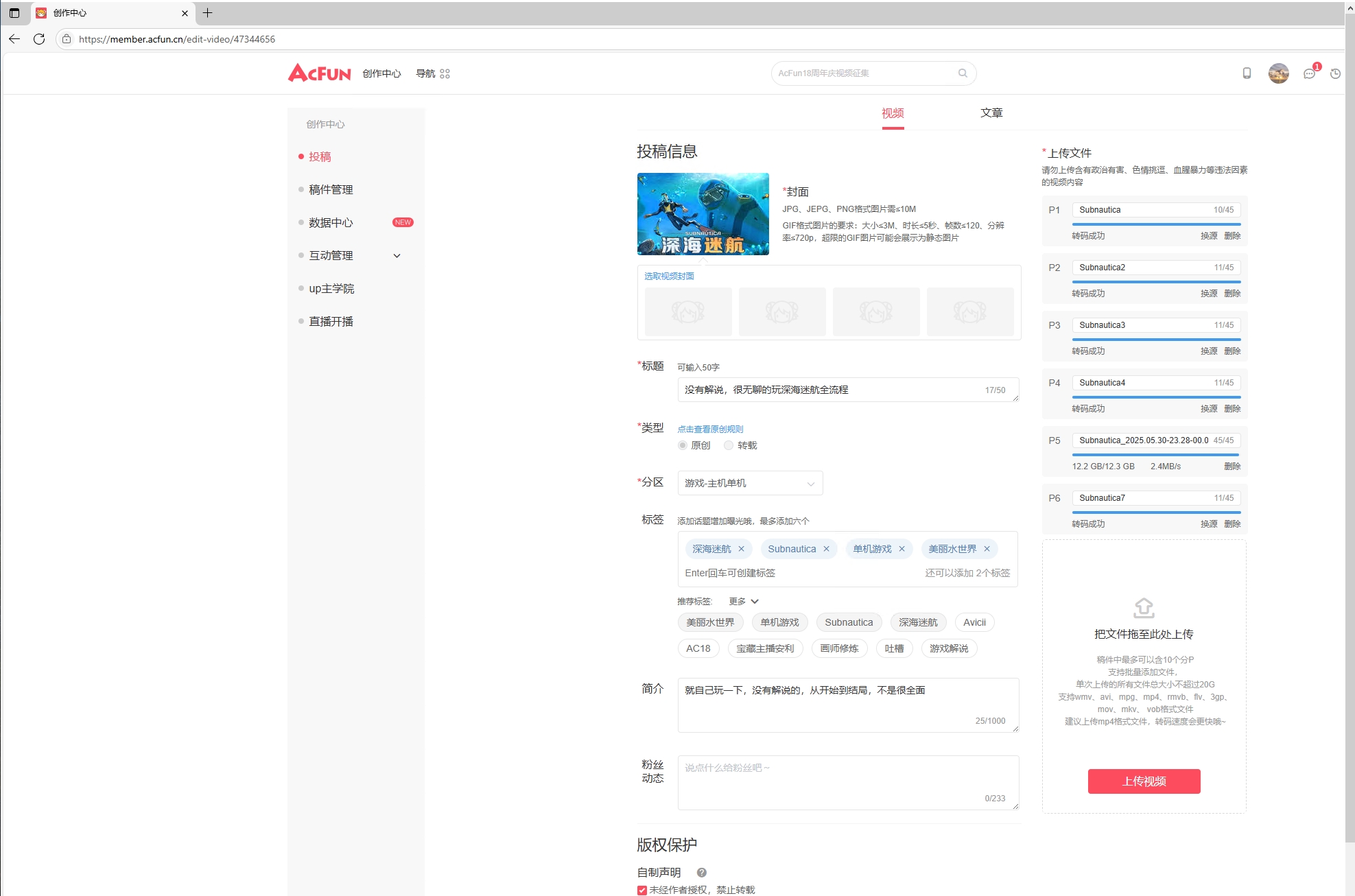Click 选取视频封面 link
1355x896 pixels.
tap(669, 276)
